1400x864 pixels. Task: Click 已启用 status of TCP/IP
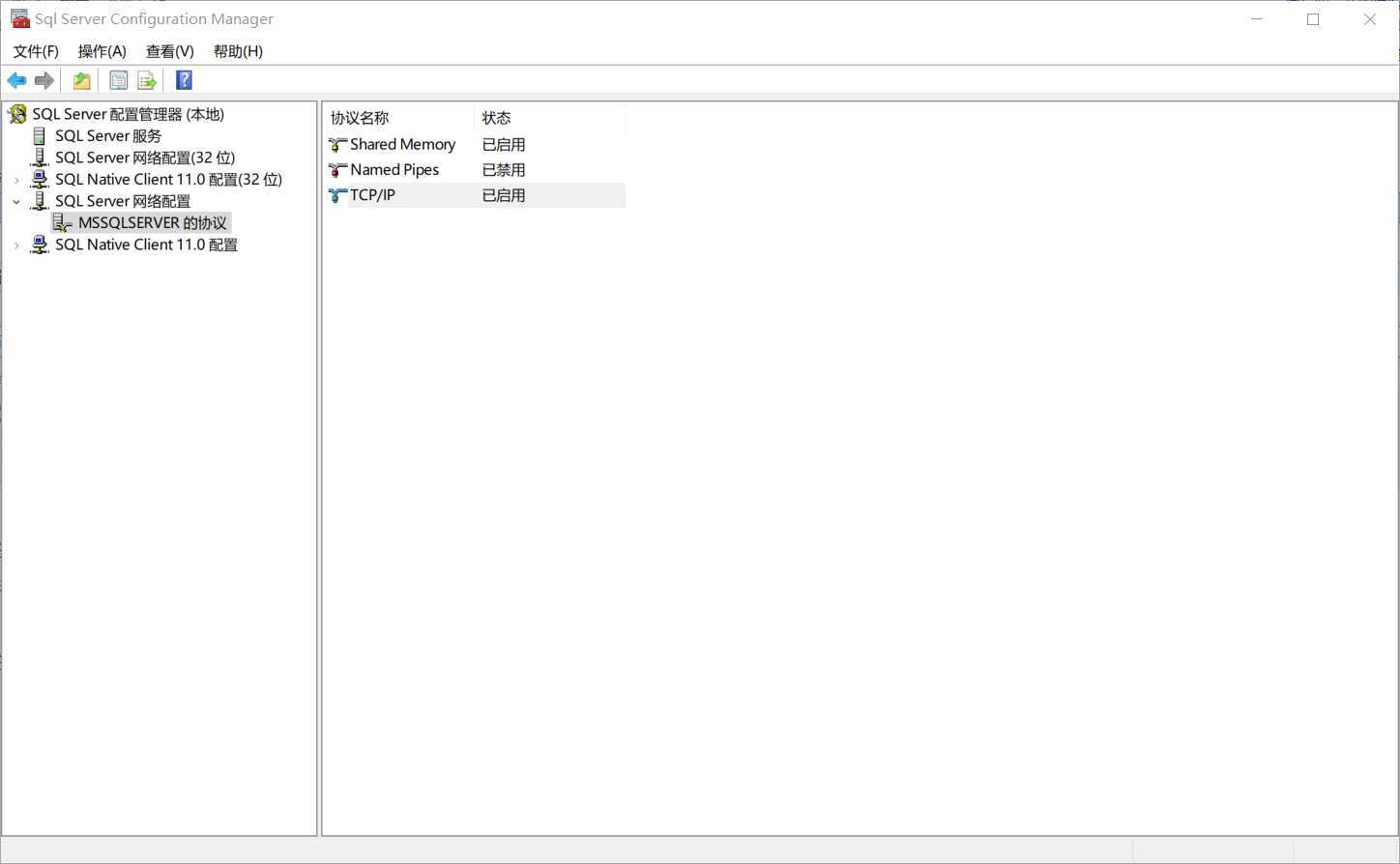[504, 195]
